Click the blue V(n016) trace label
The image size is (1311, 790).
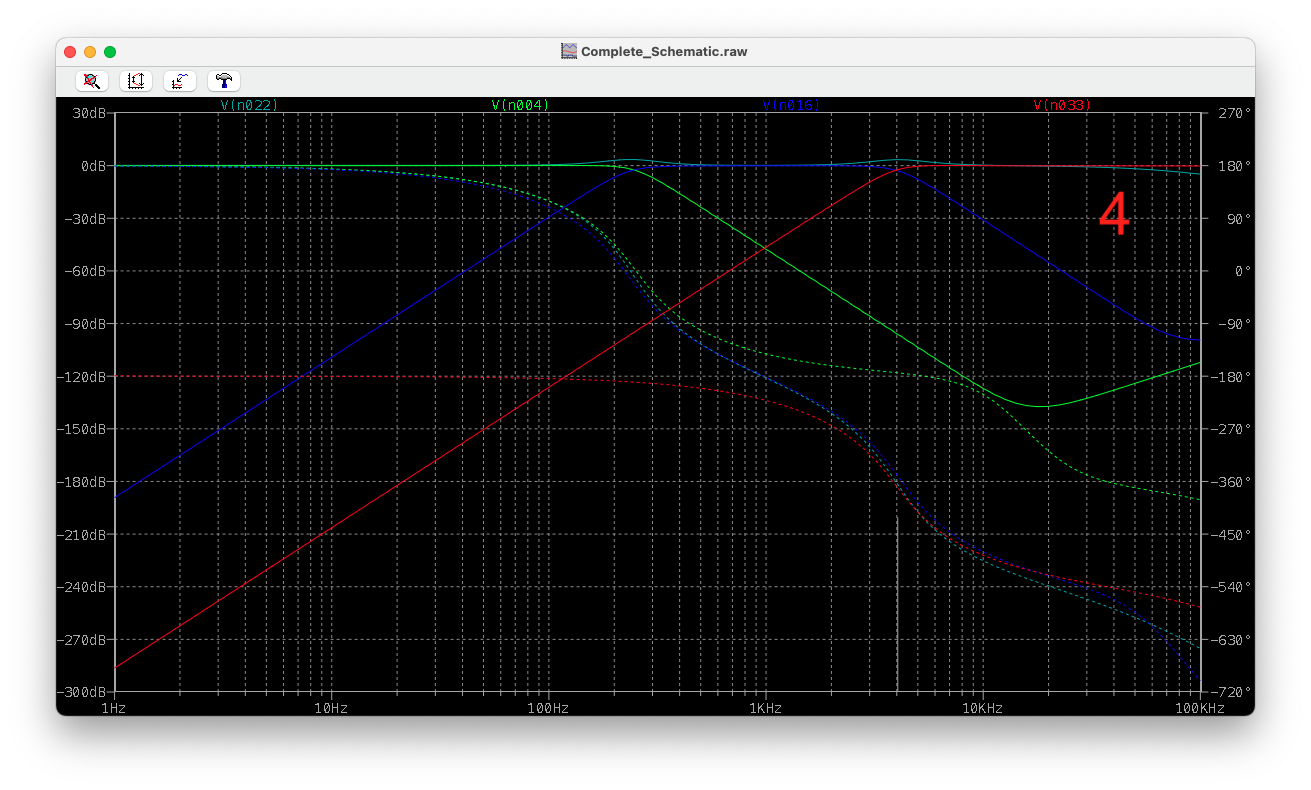(791, 105)
